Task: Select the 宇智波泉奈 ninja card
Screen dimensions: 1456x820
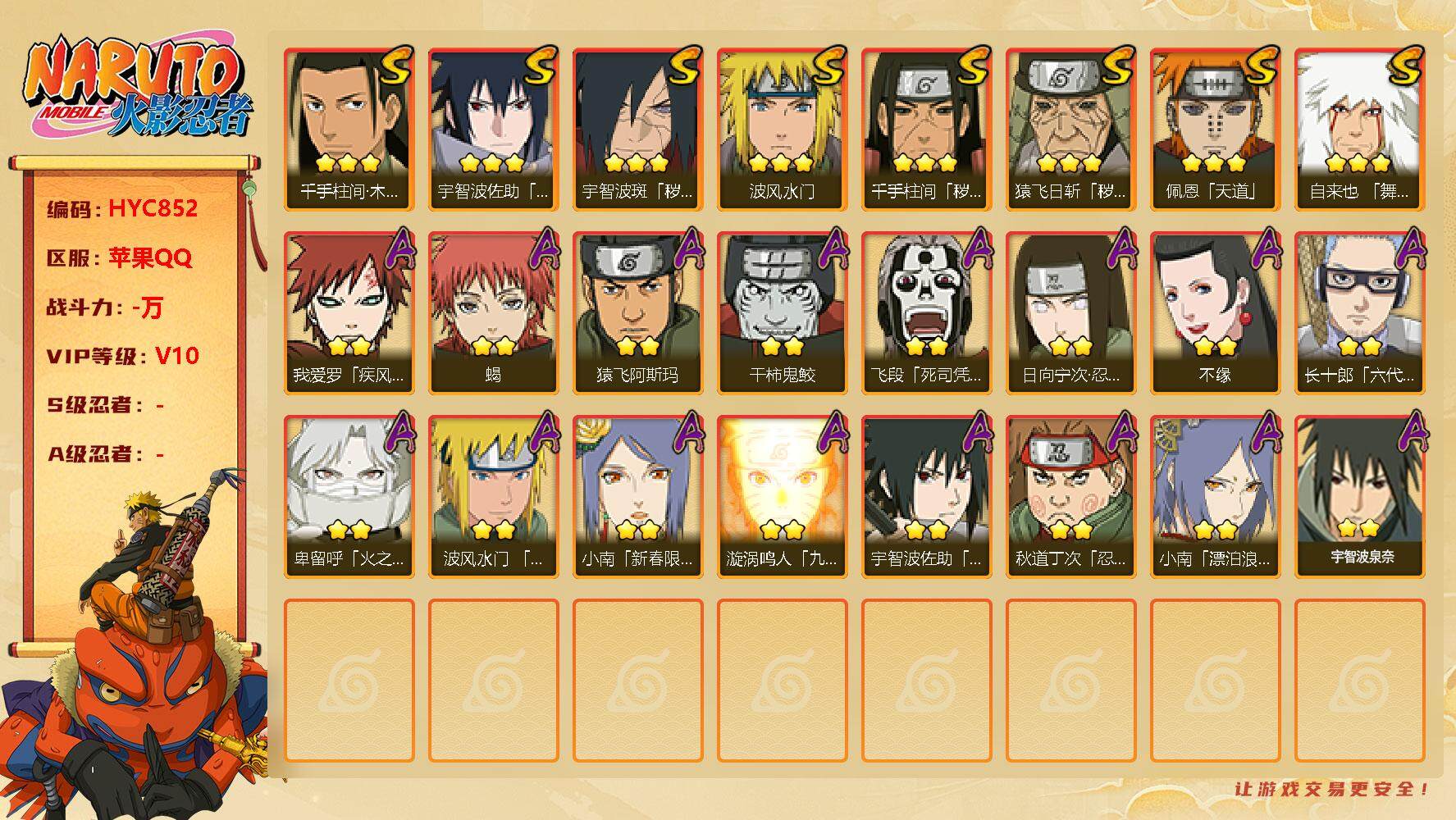Action: 1359,497
